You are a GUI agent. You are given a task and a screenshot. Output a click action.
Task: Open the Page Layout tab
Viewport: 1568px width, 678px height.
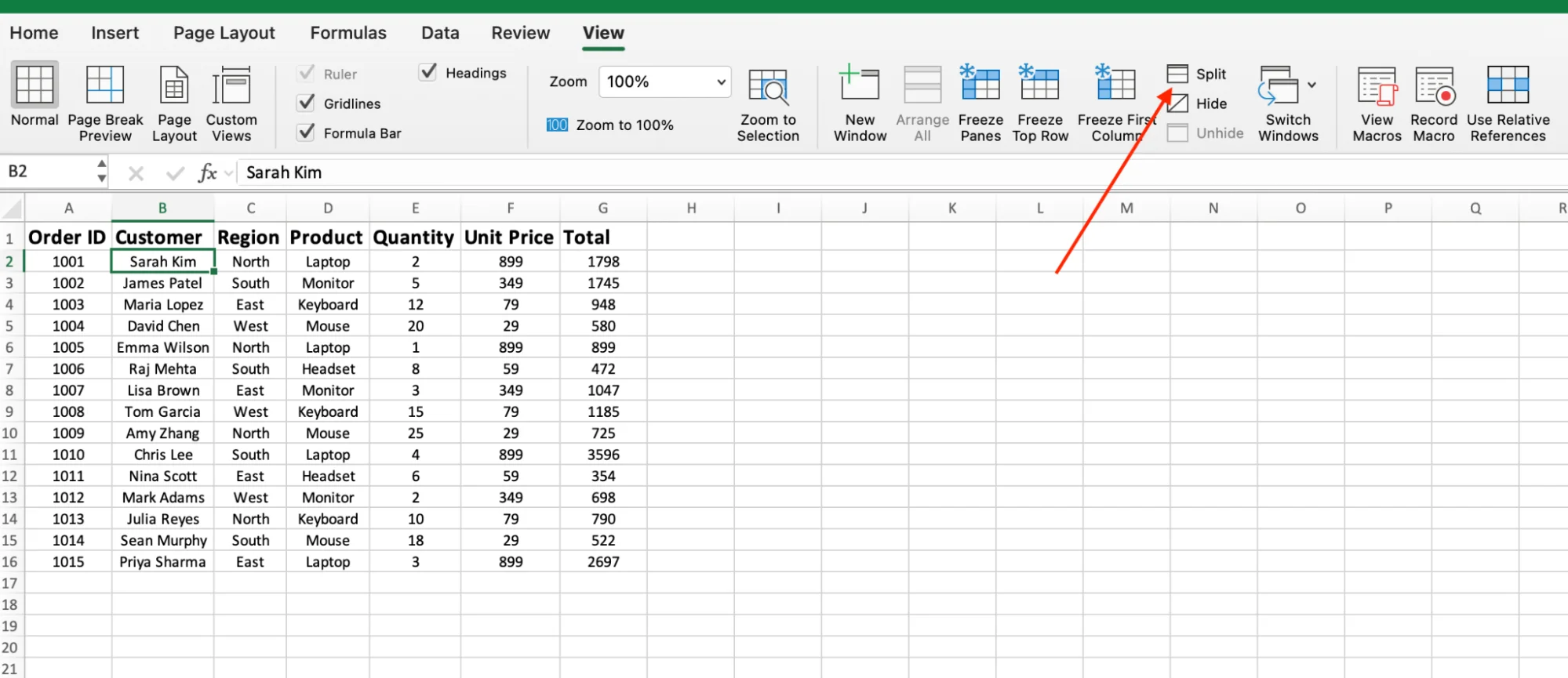pos(224,33)
